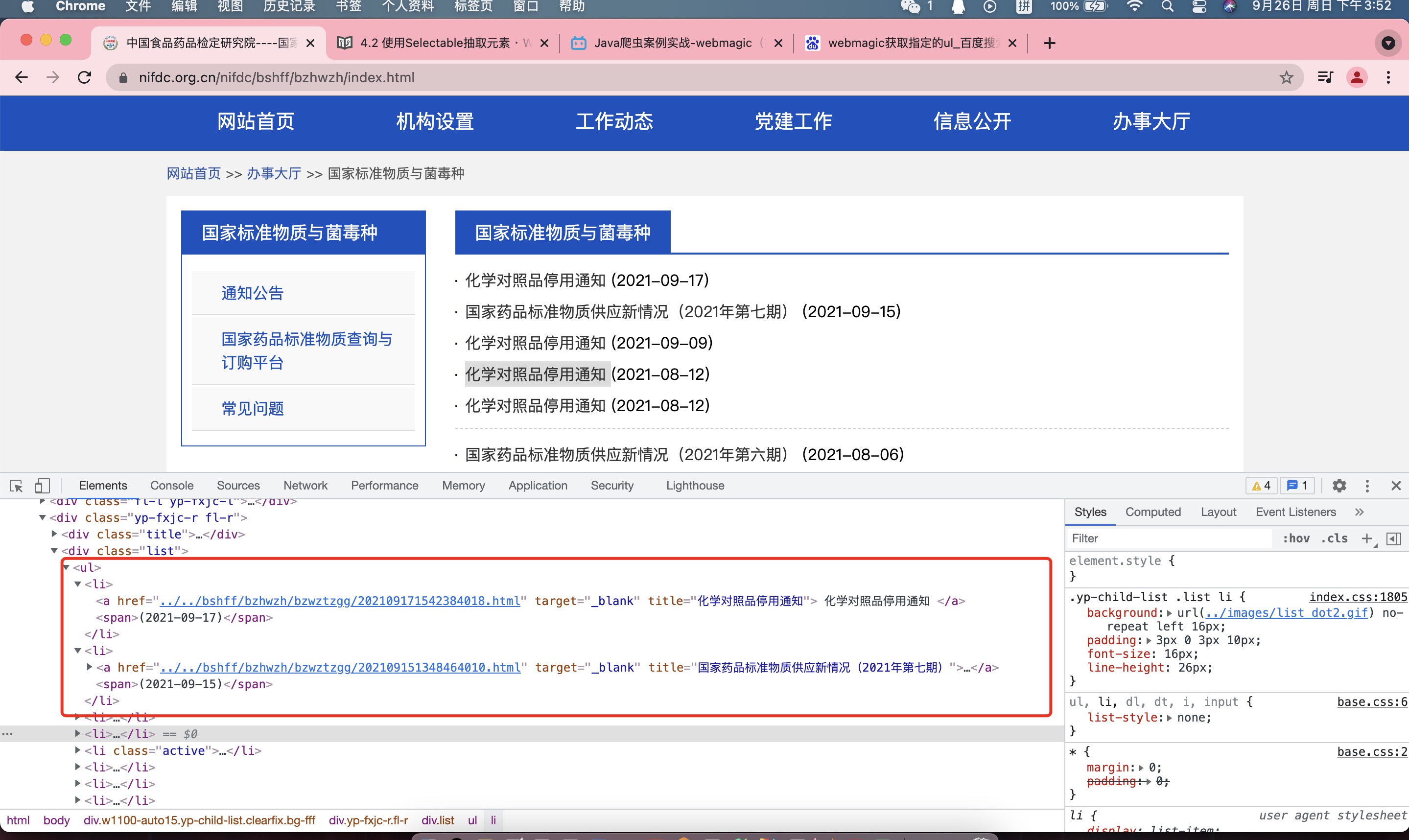1409x840 pixels.
Task: Toggle the :hov element state panel
Action: [x=1296, y=538]
